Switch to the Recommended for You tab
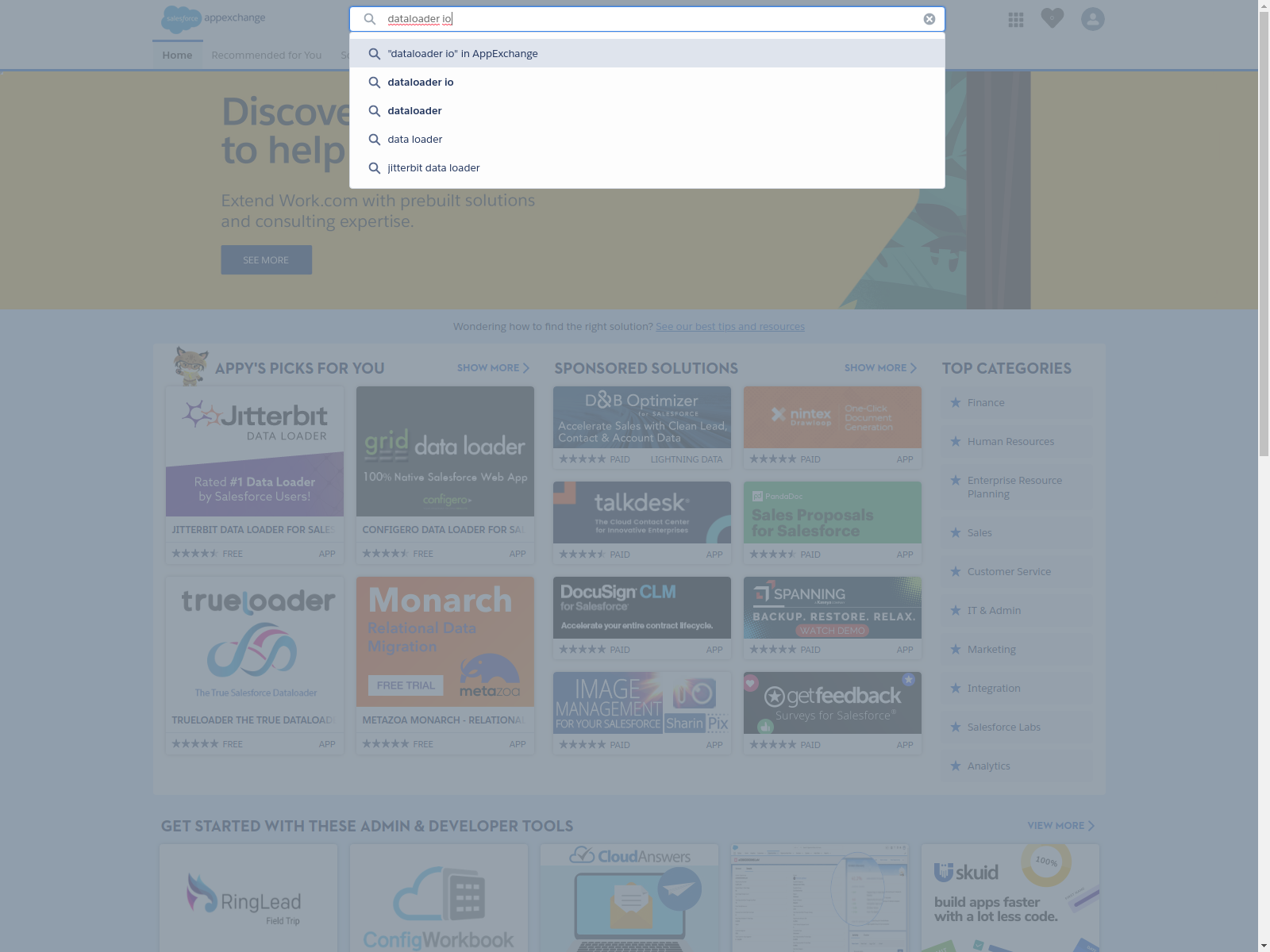Screen dimensions: 1270x952 267,55
